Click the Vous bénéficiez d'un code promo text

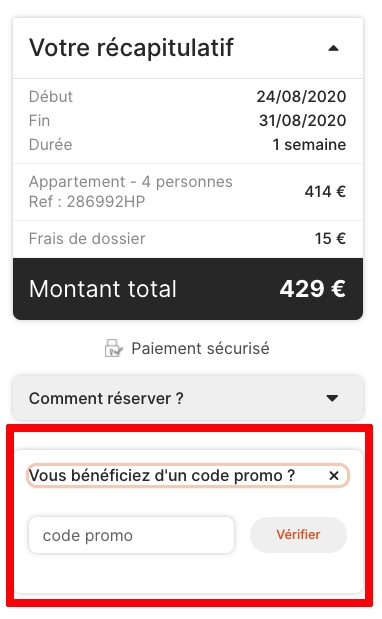[x=162, y=476]
